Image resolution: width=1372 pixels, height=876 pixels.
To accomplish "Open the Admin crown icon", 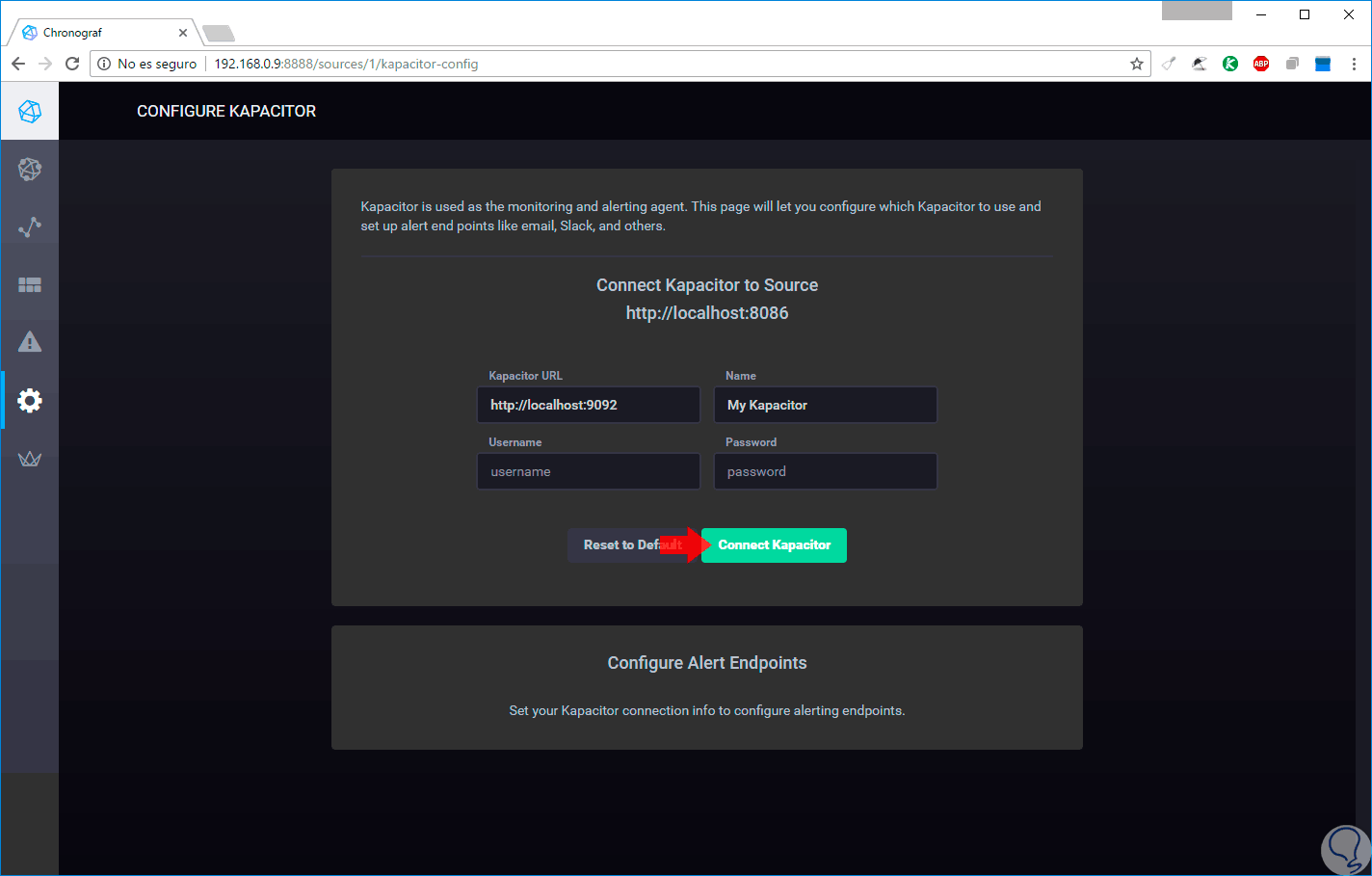I will point(30,459).
